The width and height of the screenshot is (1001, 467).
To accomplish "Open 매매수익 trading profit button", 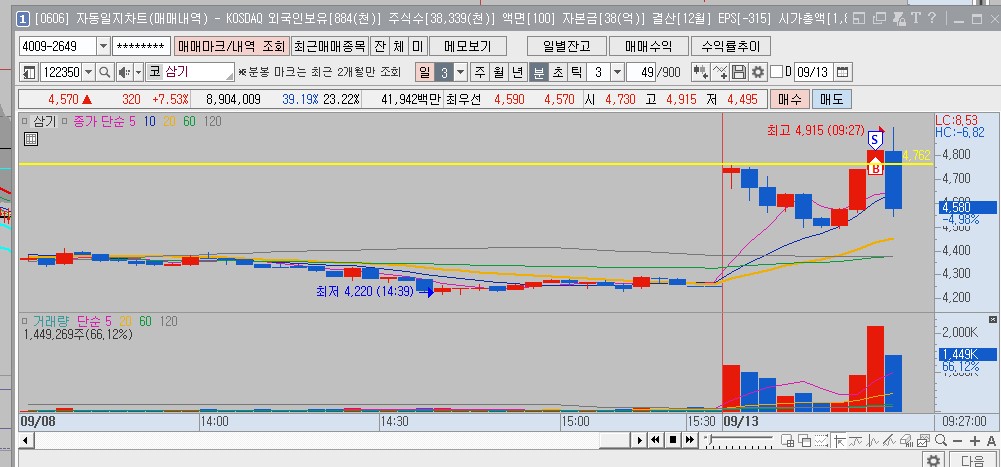I will click(649, 46).
